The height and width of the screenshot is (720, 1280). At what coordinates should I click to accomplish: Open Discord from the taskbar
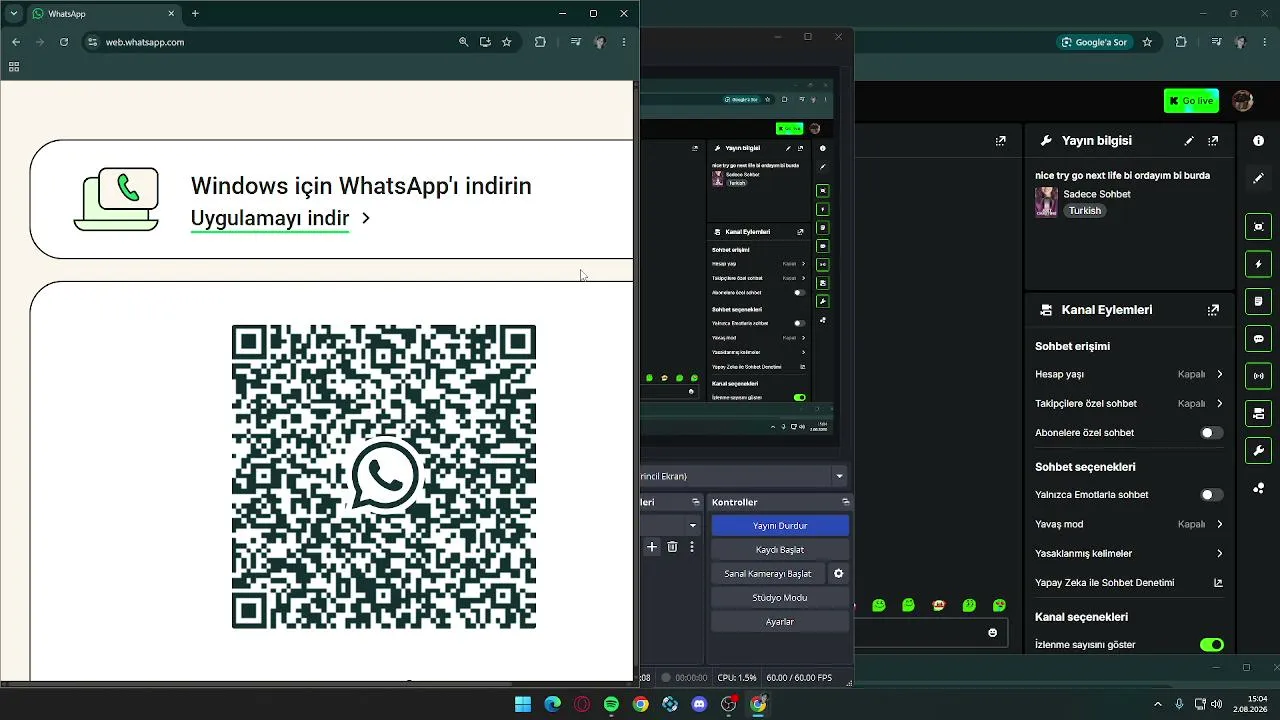click(x=699, y=704)
